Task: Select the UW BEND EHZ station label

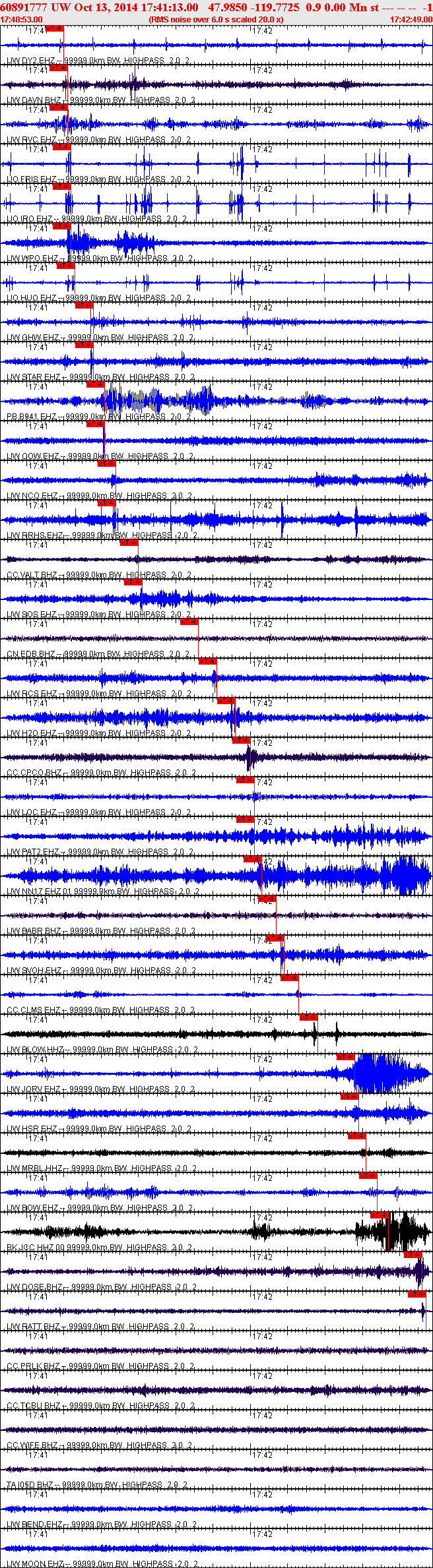Action: click(x=35, y=1524)
